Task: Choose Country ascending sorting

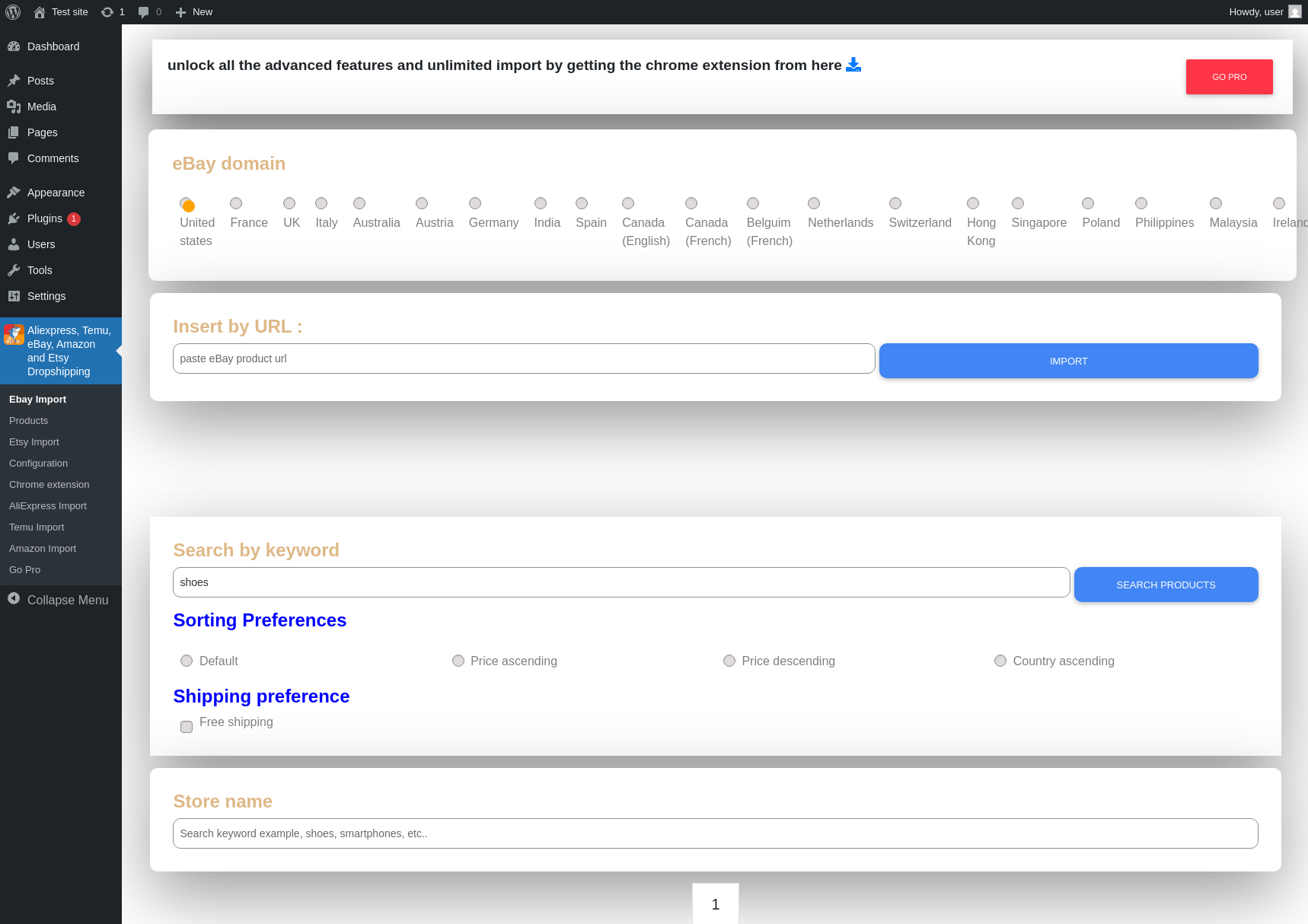Action: (1000, 661)
